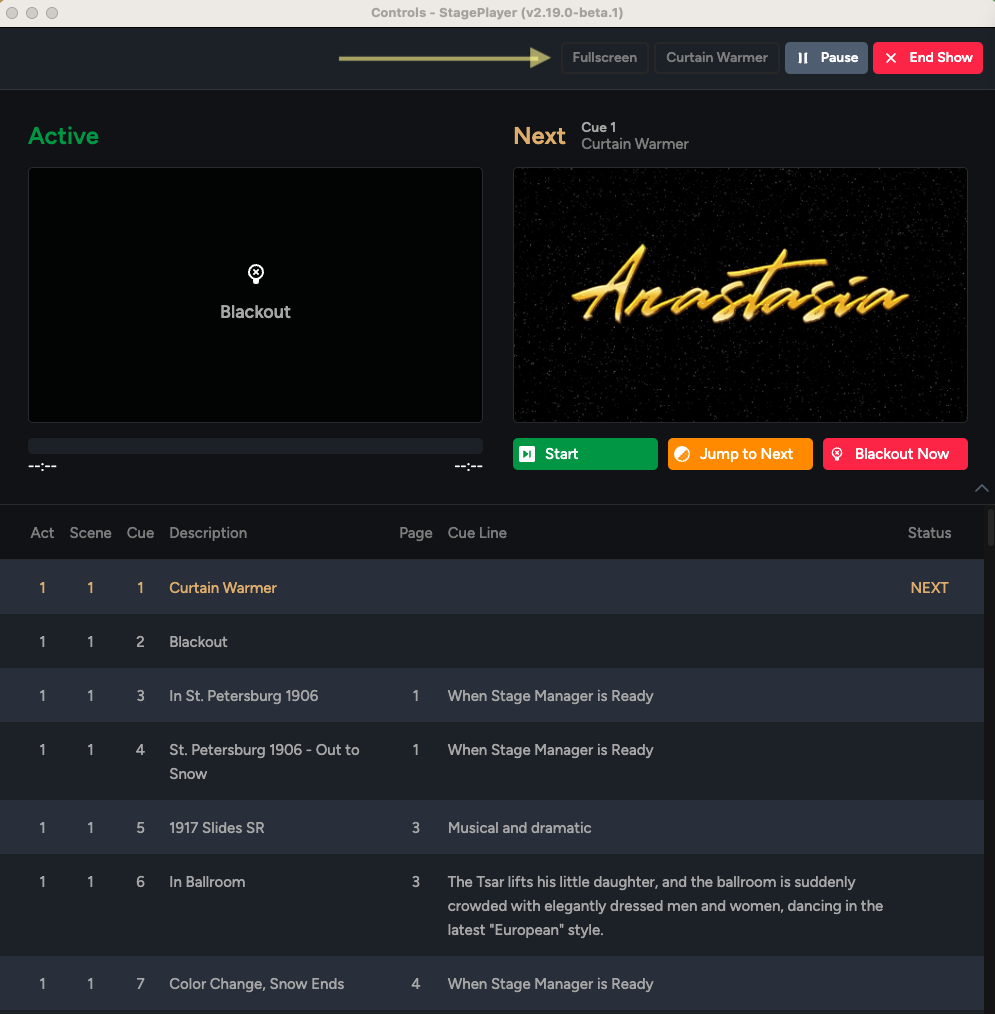This screenshot has height=1014, width=995.
Task: Click the Curtain Warmer button in top bar
Action: pos(716,58)
